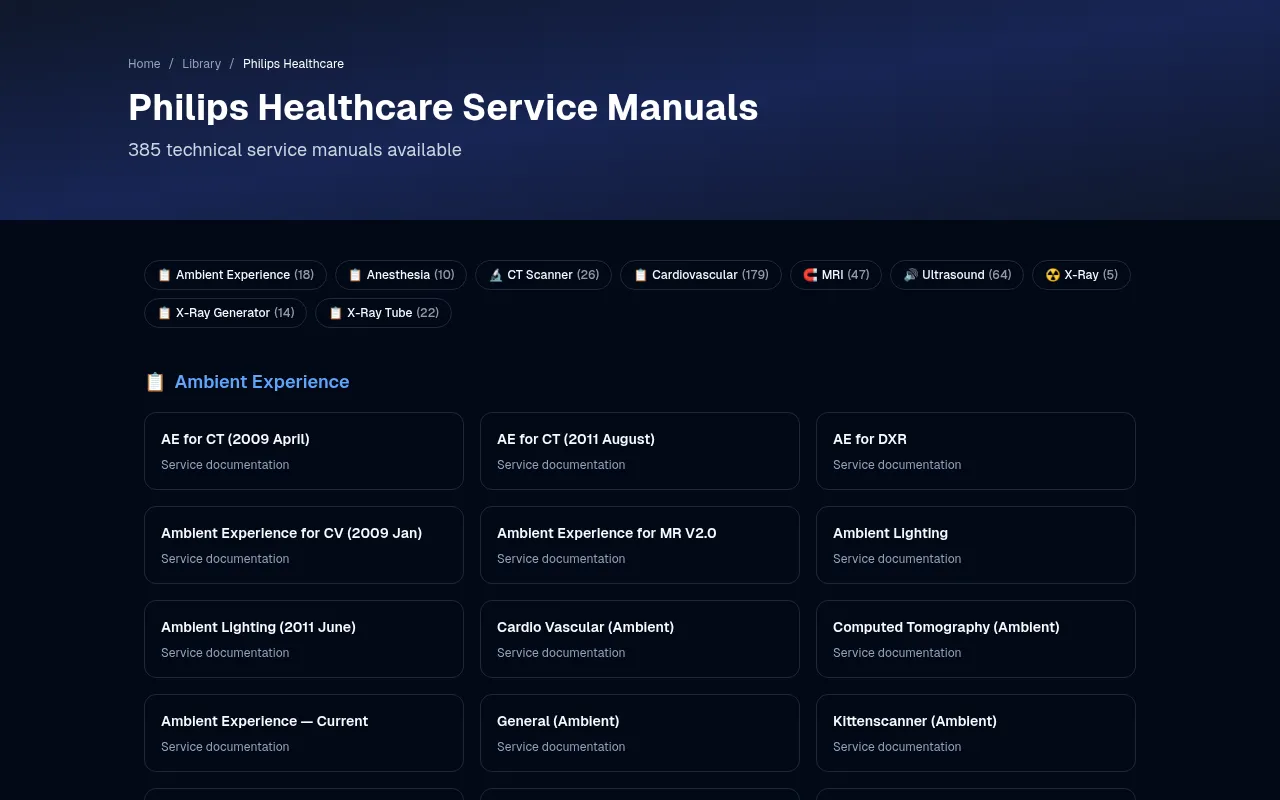The image size is (1280, 800).
Task: Pick the X-Ray Tube (22) chip
Action: [383, 313]
